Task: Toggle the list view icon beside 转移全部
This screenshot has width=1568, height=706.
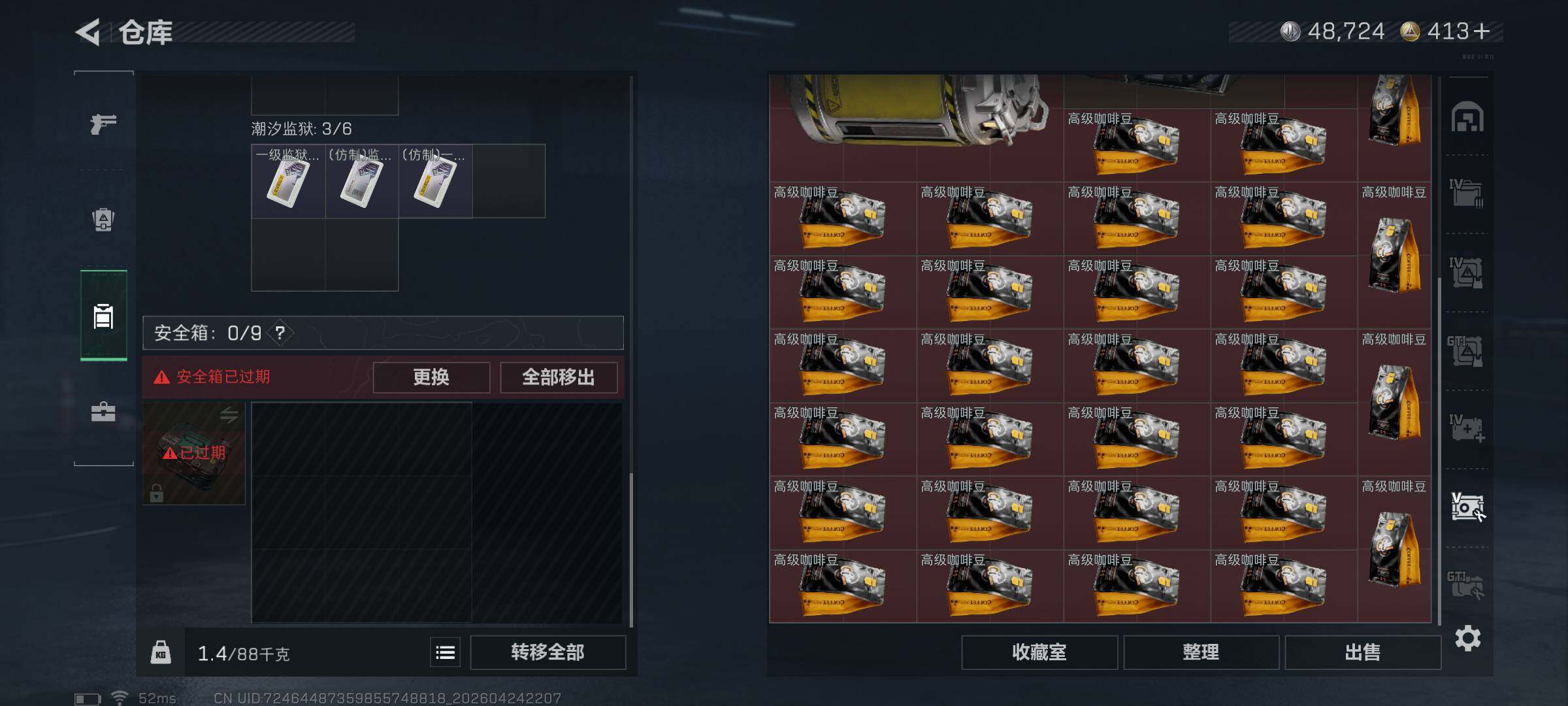Action: pos(445,652)
